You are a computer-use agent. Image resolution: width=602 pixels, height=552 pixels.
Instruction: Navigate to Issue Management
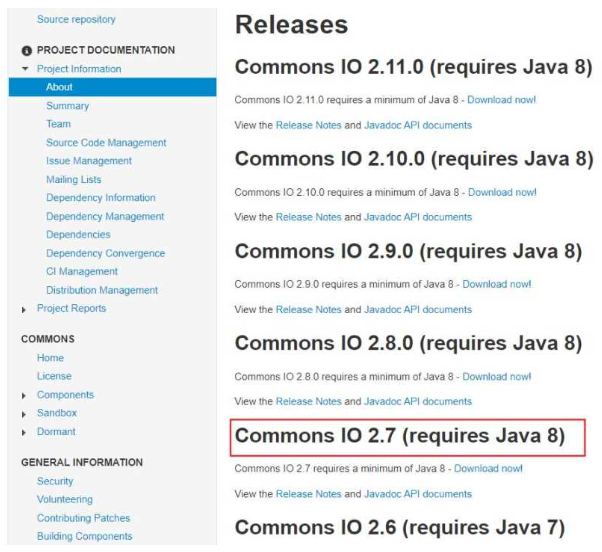point(89,161)
